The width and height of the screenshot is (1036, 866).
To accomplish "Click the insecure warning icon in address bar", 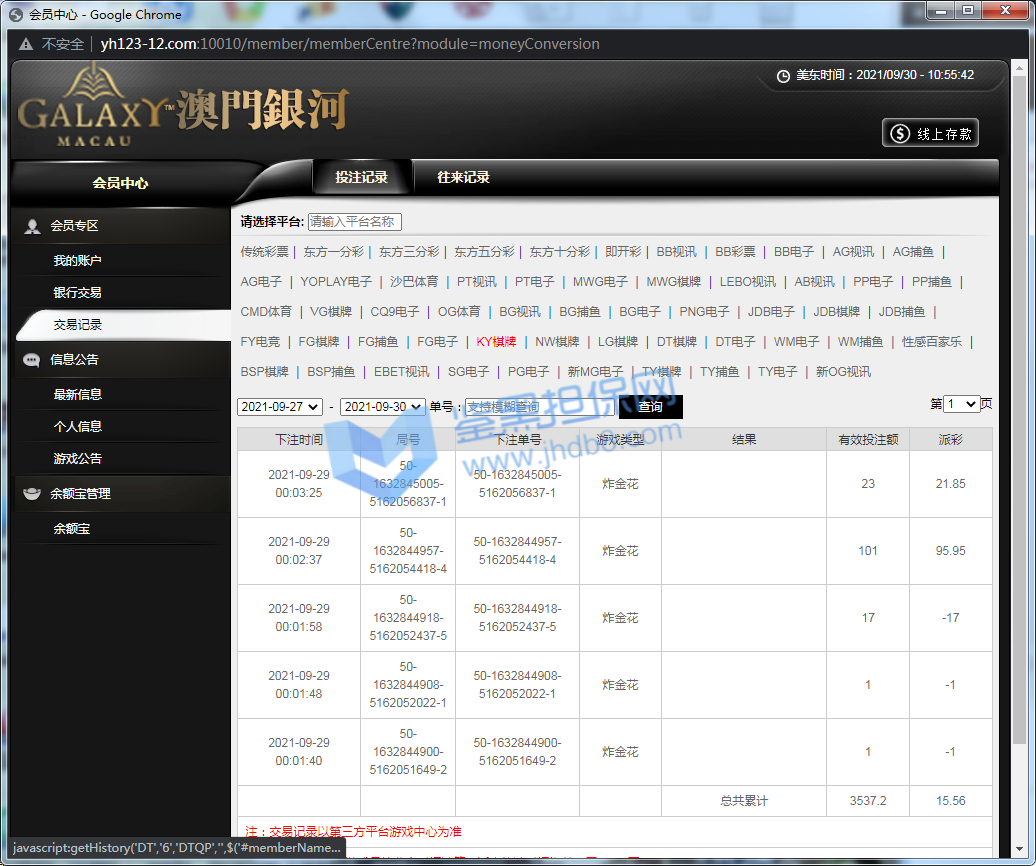I will coord(25,44).
